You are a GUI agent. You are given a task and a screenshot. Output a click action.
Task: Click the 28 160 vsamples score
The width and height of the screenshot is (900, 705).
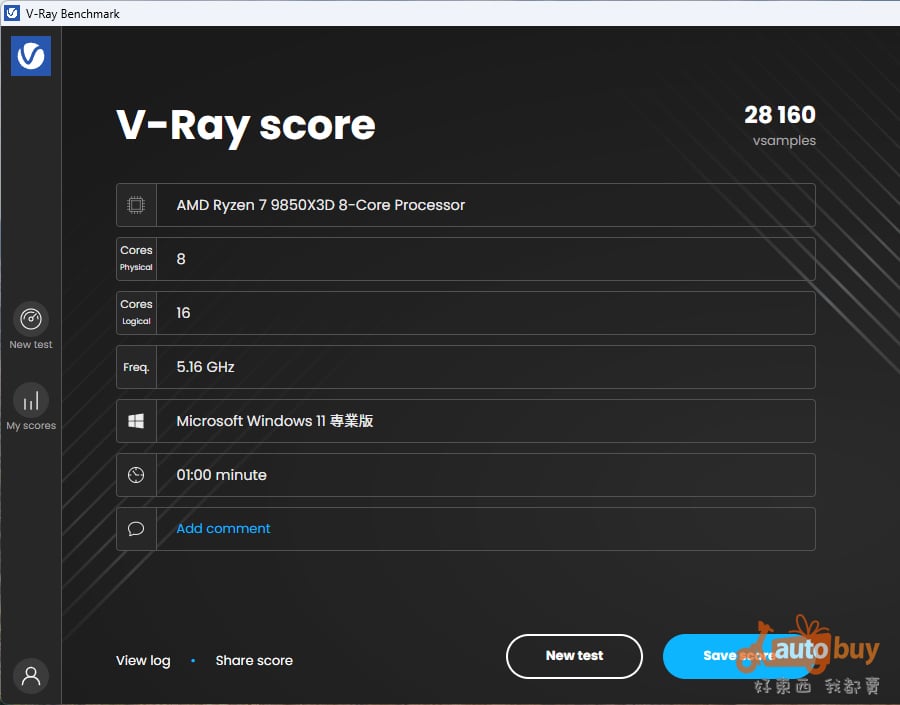779,116
